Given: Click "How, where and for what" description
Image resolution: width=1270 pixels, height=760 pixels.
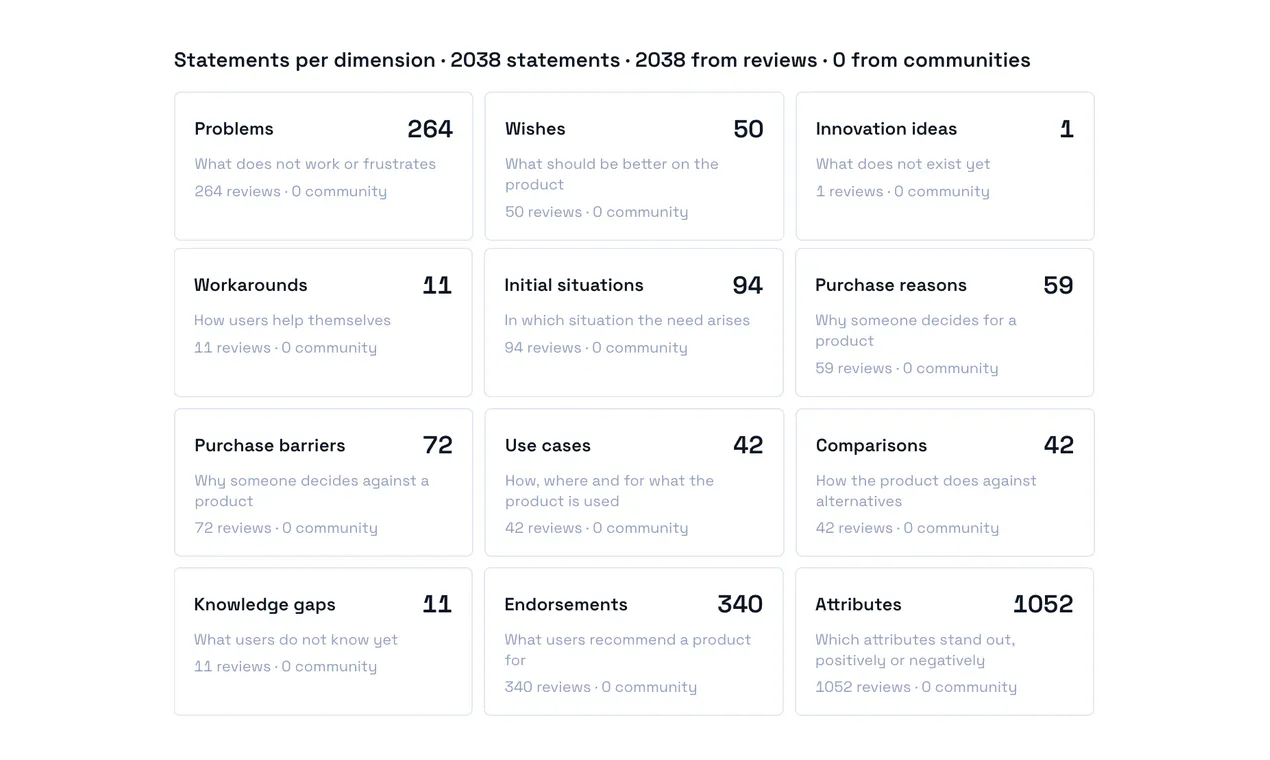Looking at the screenshot, I should pyautogui.click(x=610, y=491).
